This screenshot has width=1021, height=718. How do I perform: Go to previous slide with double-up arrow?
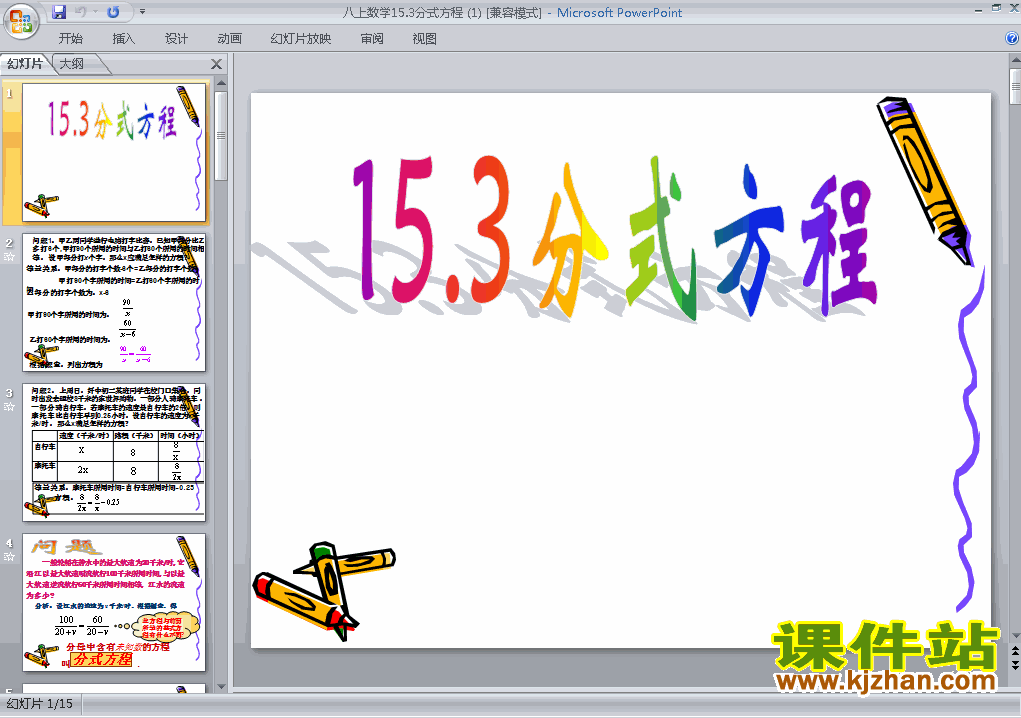[x=1016, y=651]
